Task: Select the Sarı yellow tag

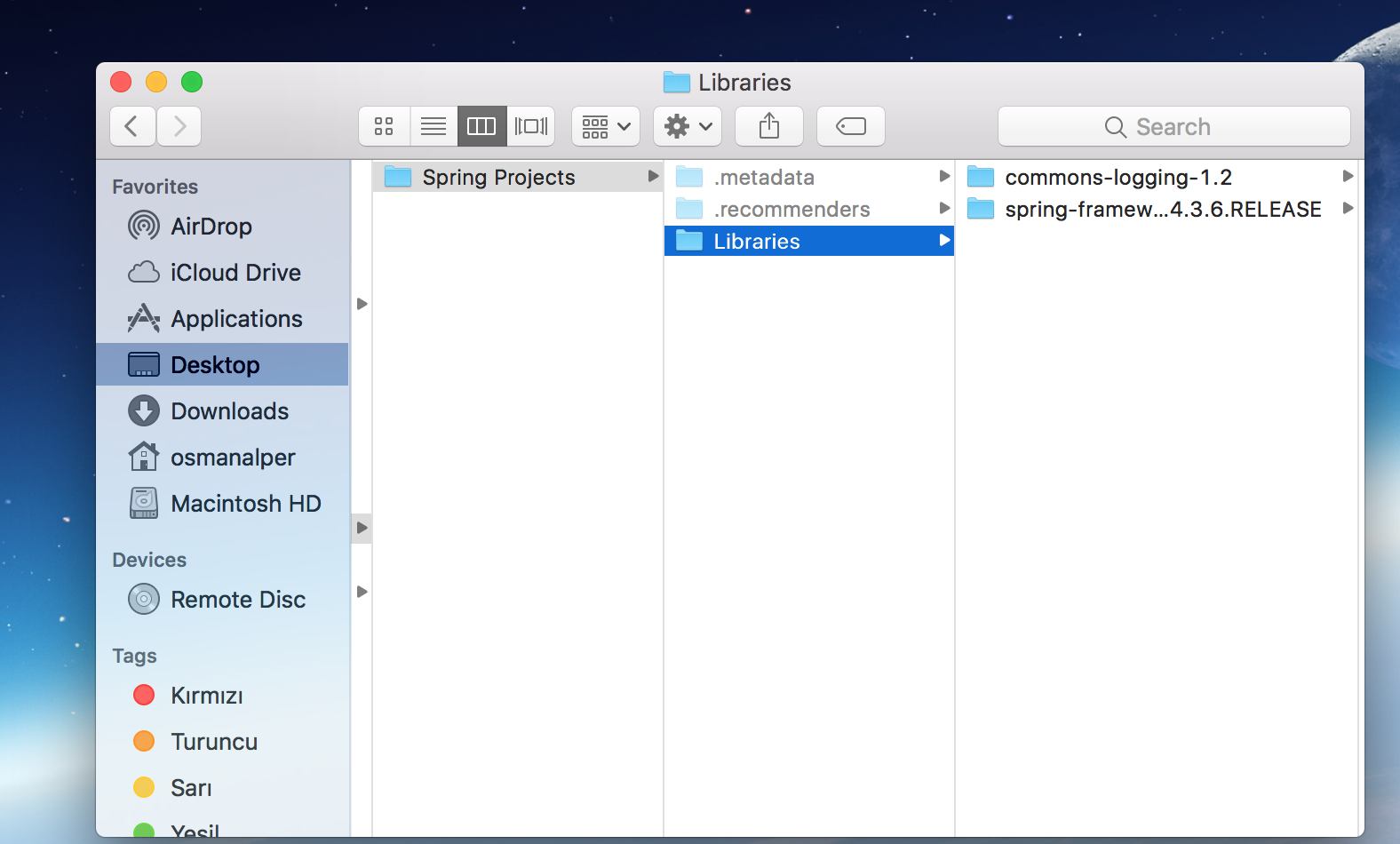Action: (222, 787)
